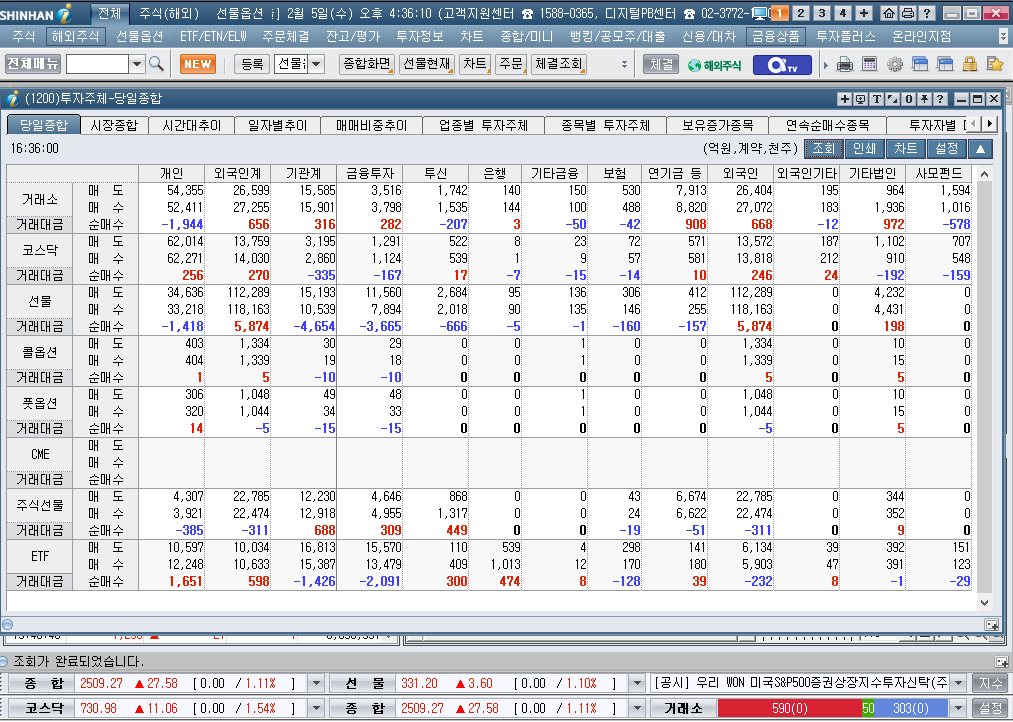Open the screen number input dropdown arrow
The width and height of the screenshot is (1013, 722).
tap(137, 64)
